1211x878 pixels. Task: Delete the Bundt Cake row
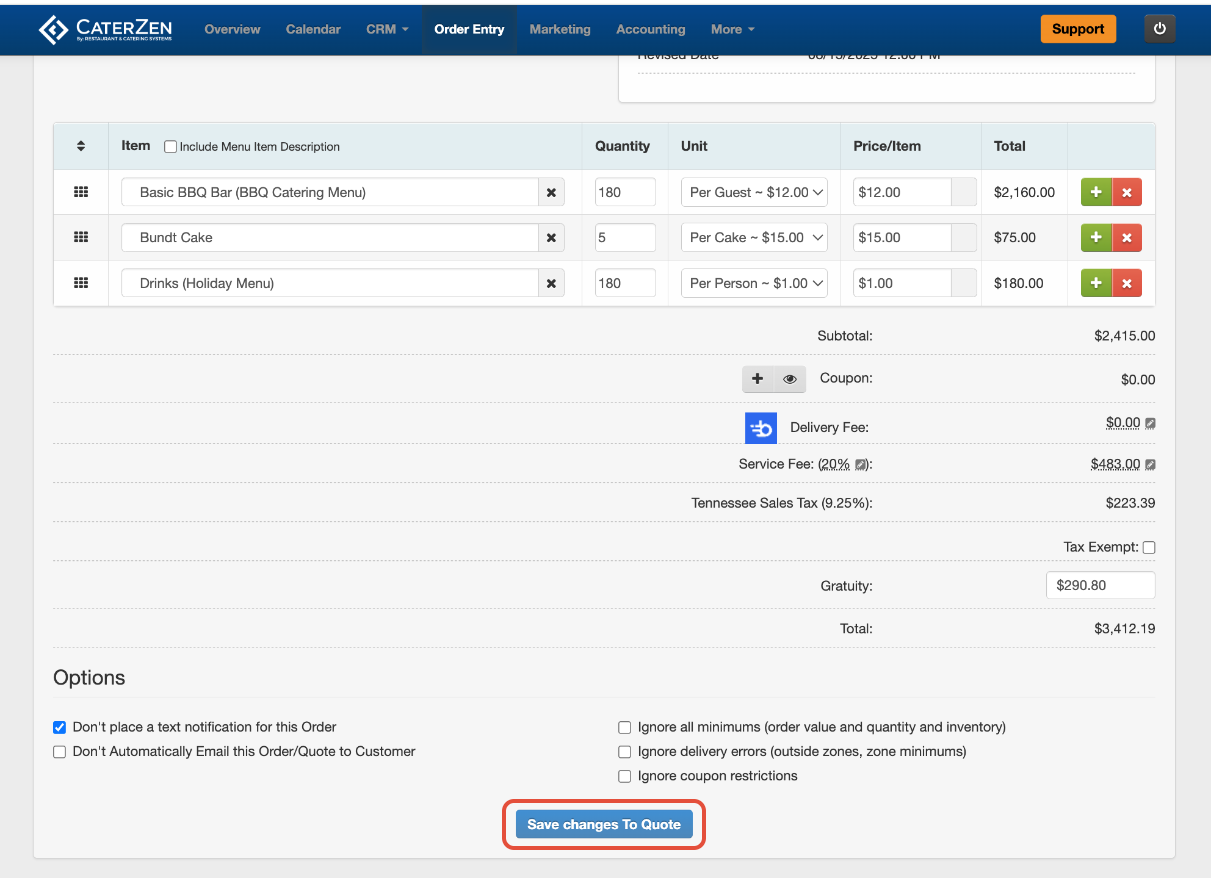[x=1127, y=237]
